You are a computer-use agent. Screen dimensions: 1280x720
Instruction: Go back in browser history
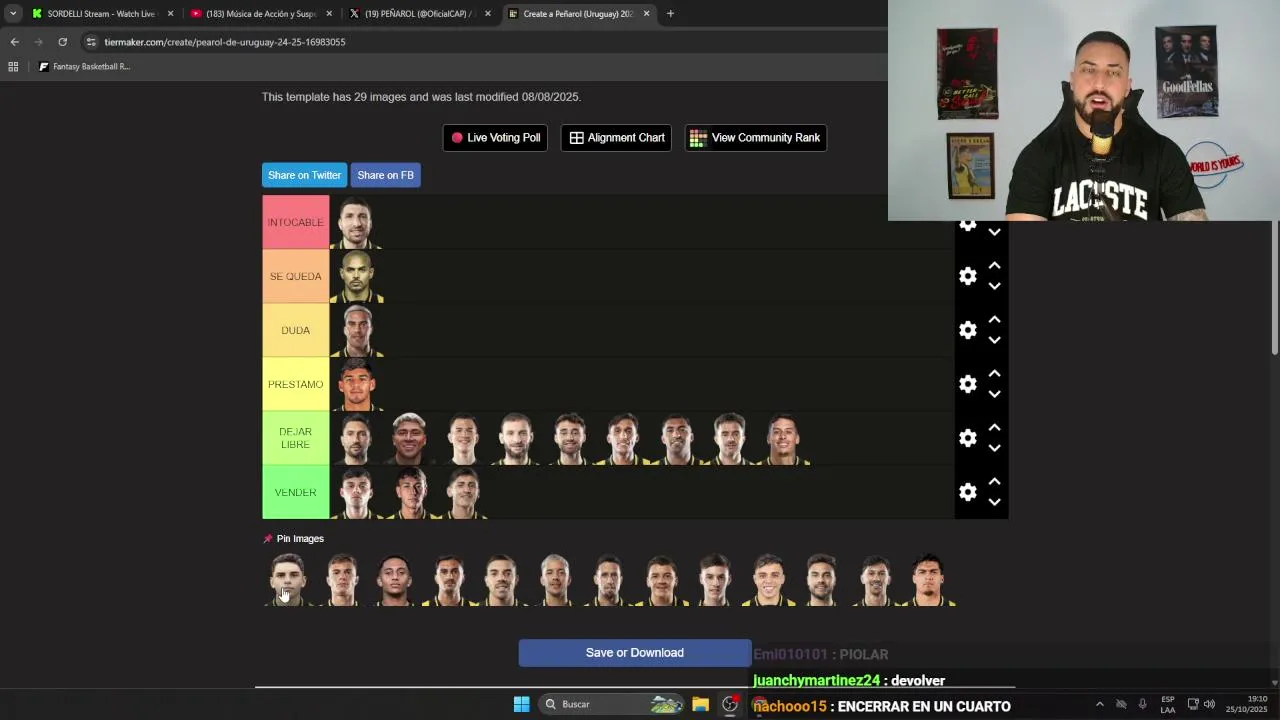[14, 42]
